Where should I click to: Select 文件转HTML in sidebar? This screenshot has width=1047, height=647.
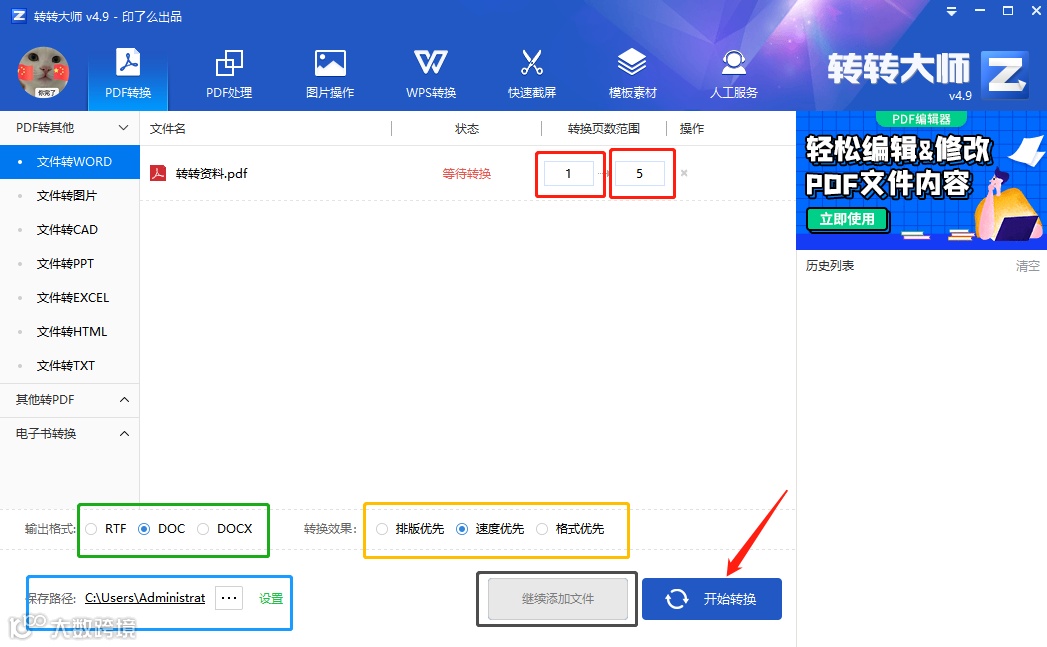pyautogui.click(x=69, y=332)
